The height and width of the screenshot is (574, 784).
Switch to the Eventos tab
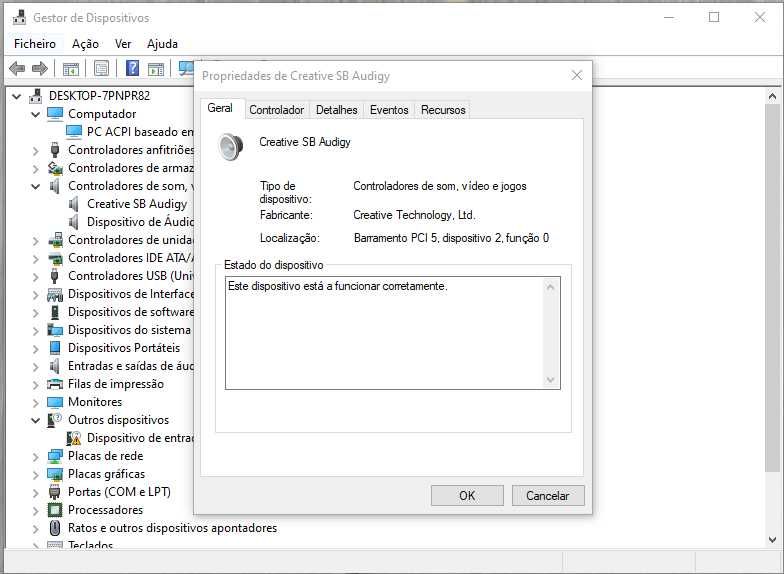point(389,110)
